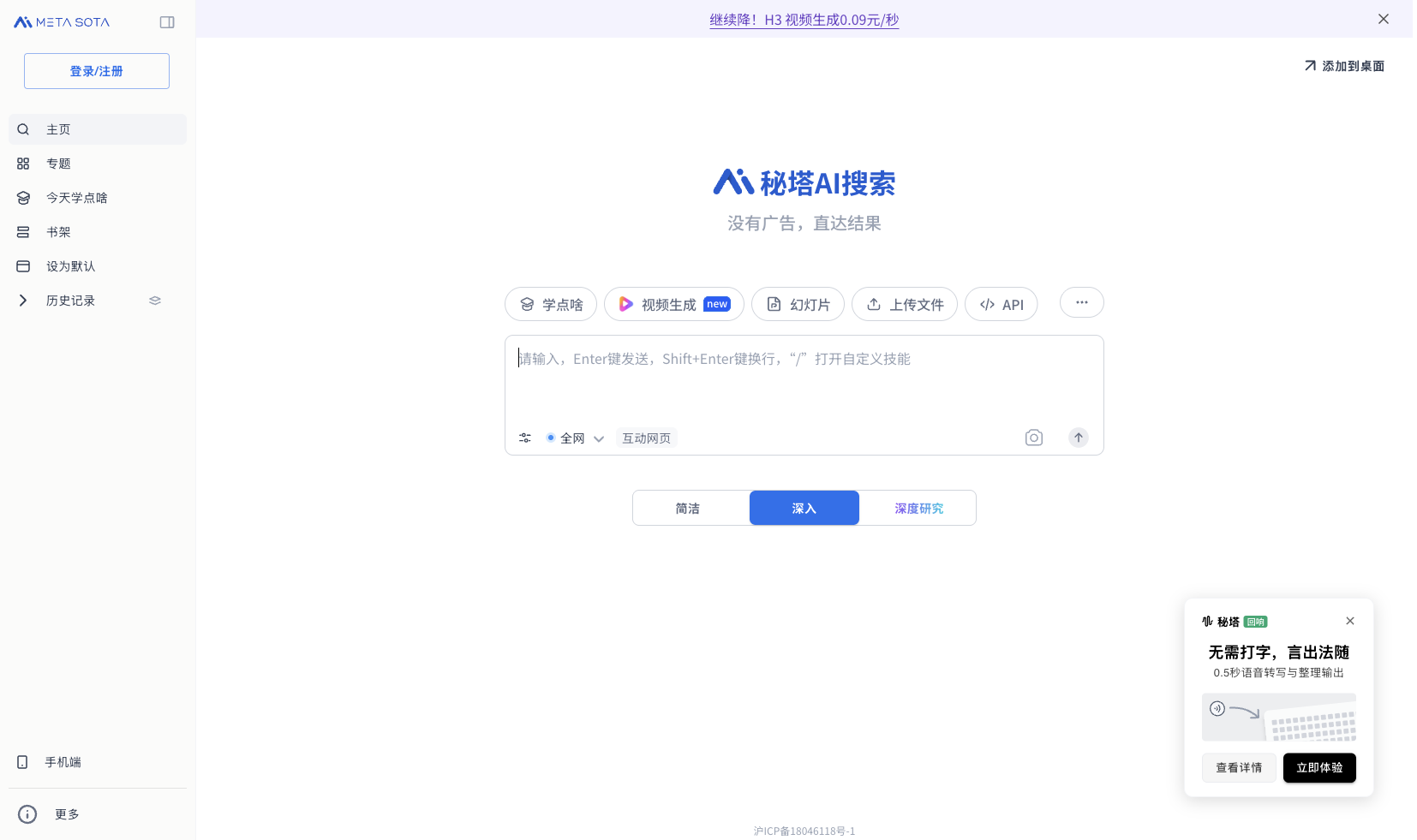Viewport: 1417px width, 840px height.
Task: Click the 学点啥 chip
Action: [x=551, y=304]
